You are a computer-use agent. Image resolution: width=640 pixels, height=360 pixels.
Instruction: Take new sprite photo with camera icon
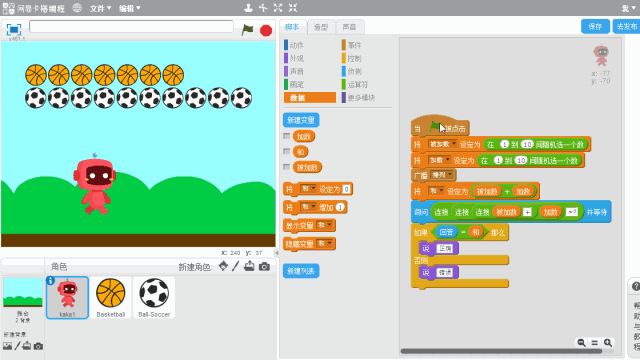(264, 267)
